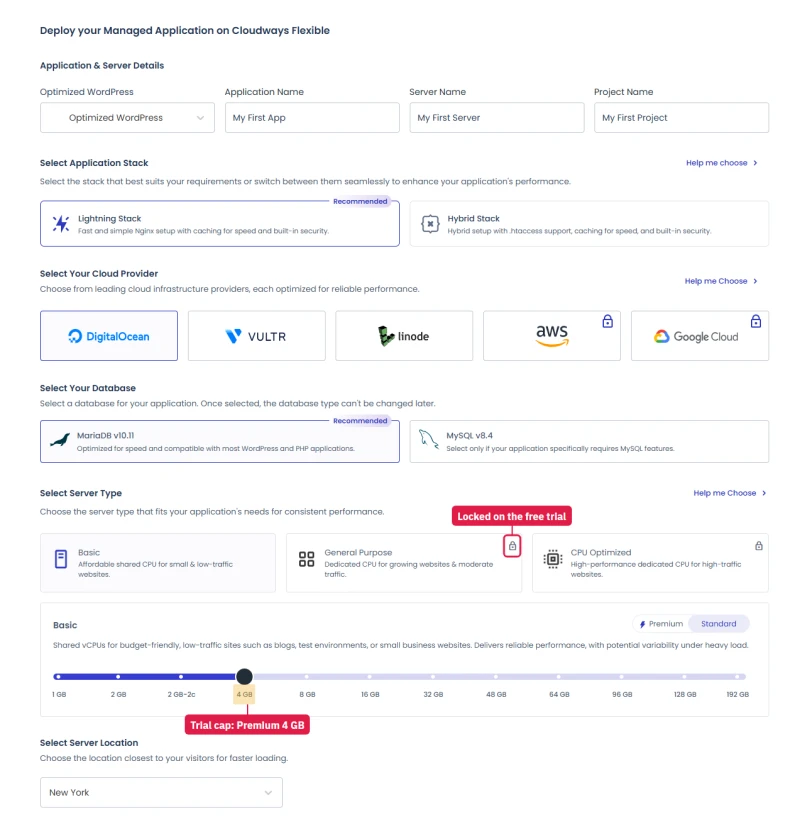Viewport: 800px width, 822px height.
Task: Set server size slider to 2 GB
Action: (x=118, y=677)
